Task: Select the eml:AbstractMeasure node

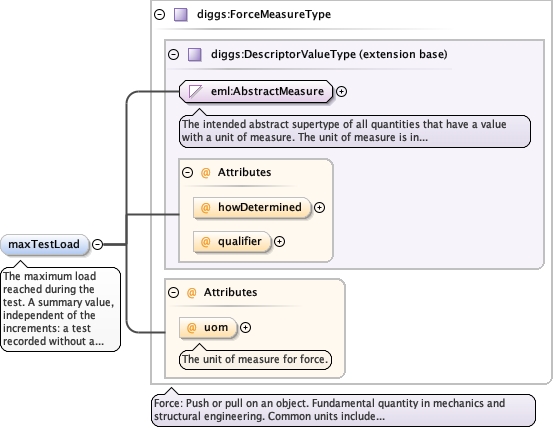Action: (256, 92)
